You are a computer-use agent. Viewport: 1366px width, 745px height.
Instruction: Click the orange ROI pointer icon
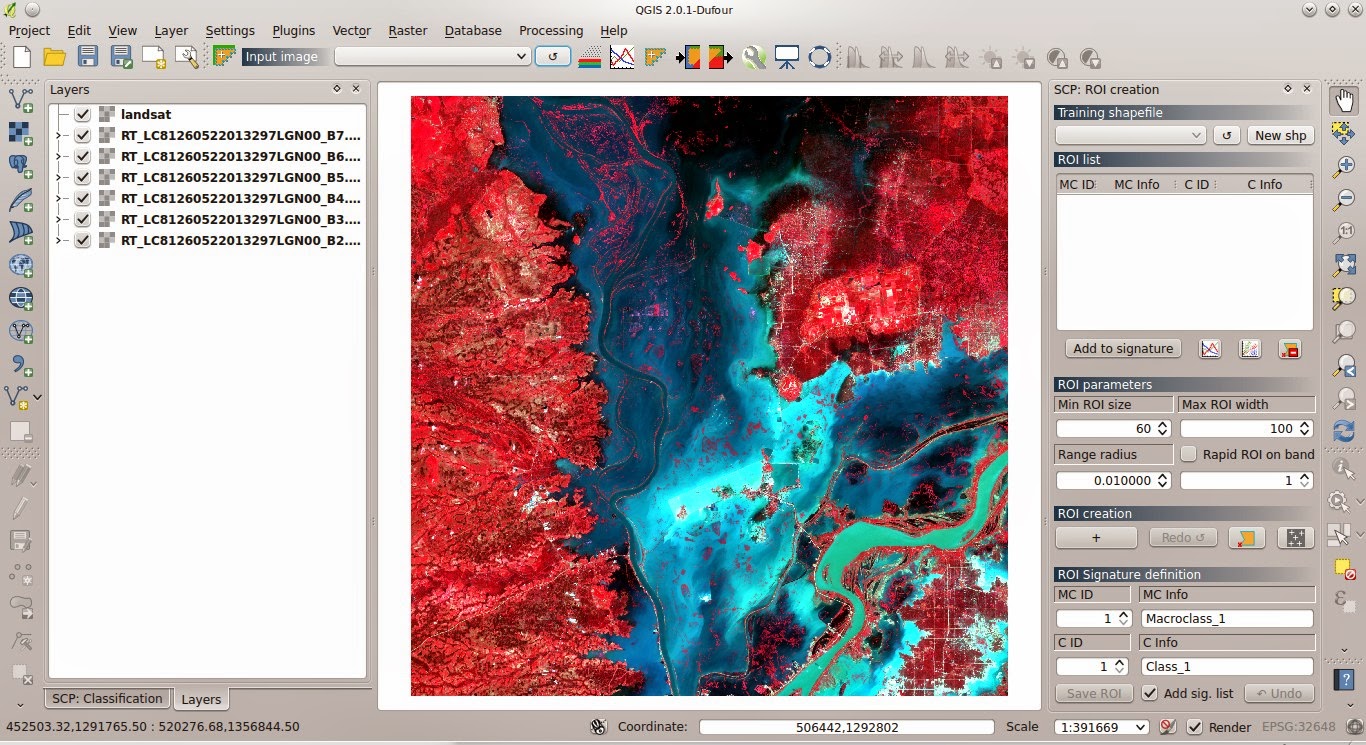1247,537
